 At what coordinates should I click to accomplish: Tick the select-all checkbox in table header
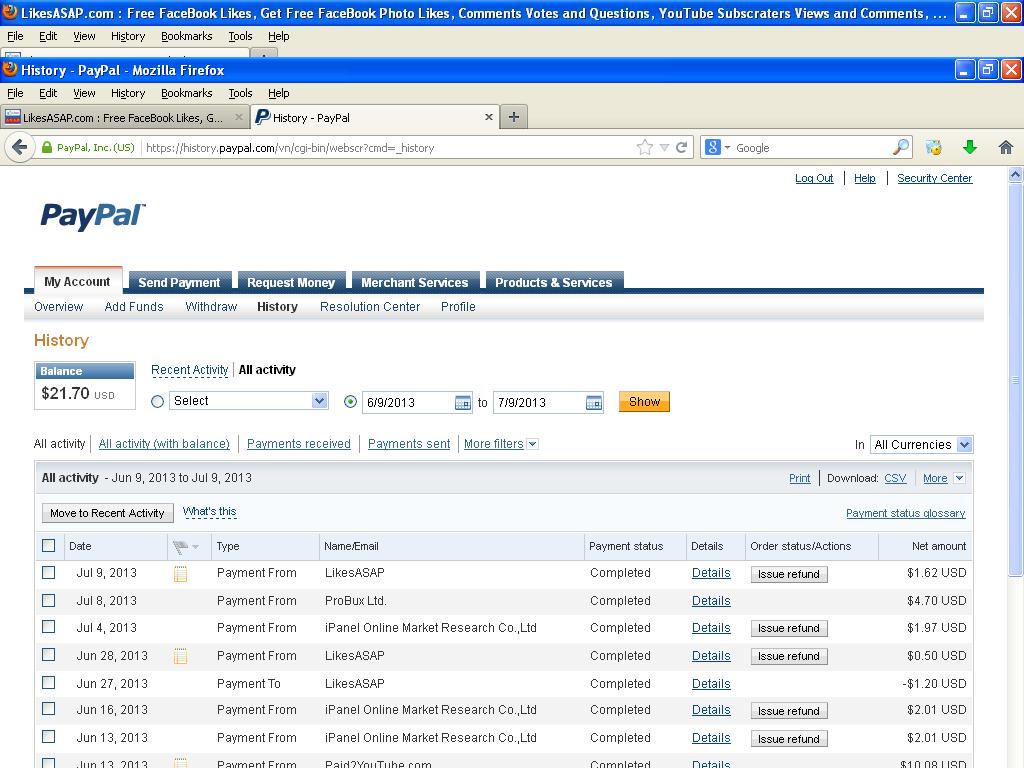coord(48,545)
